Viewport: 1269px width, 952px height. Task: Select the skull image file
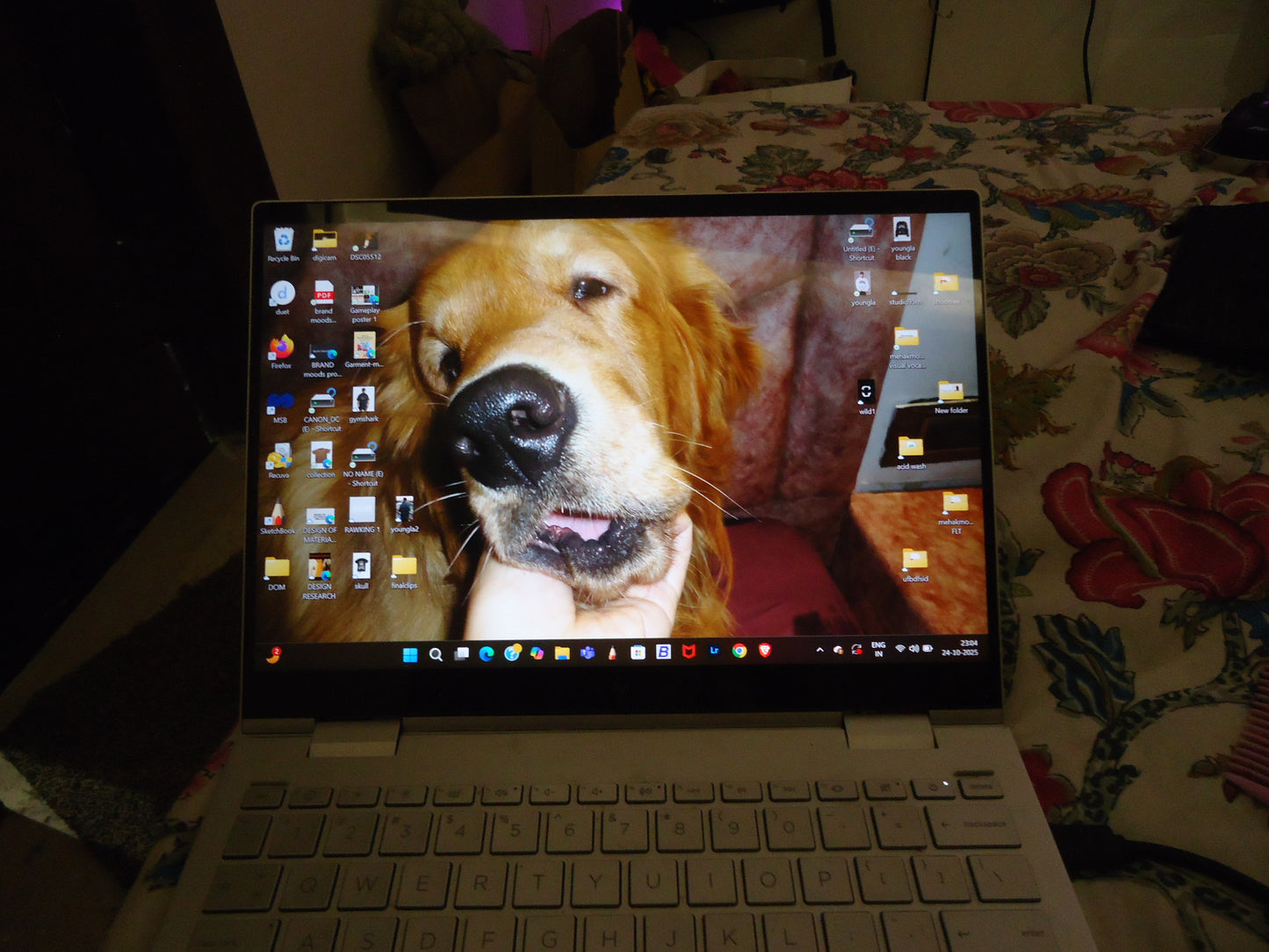tap(361, 571)
